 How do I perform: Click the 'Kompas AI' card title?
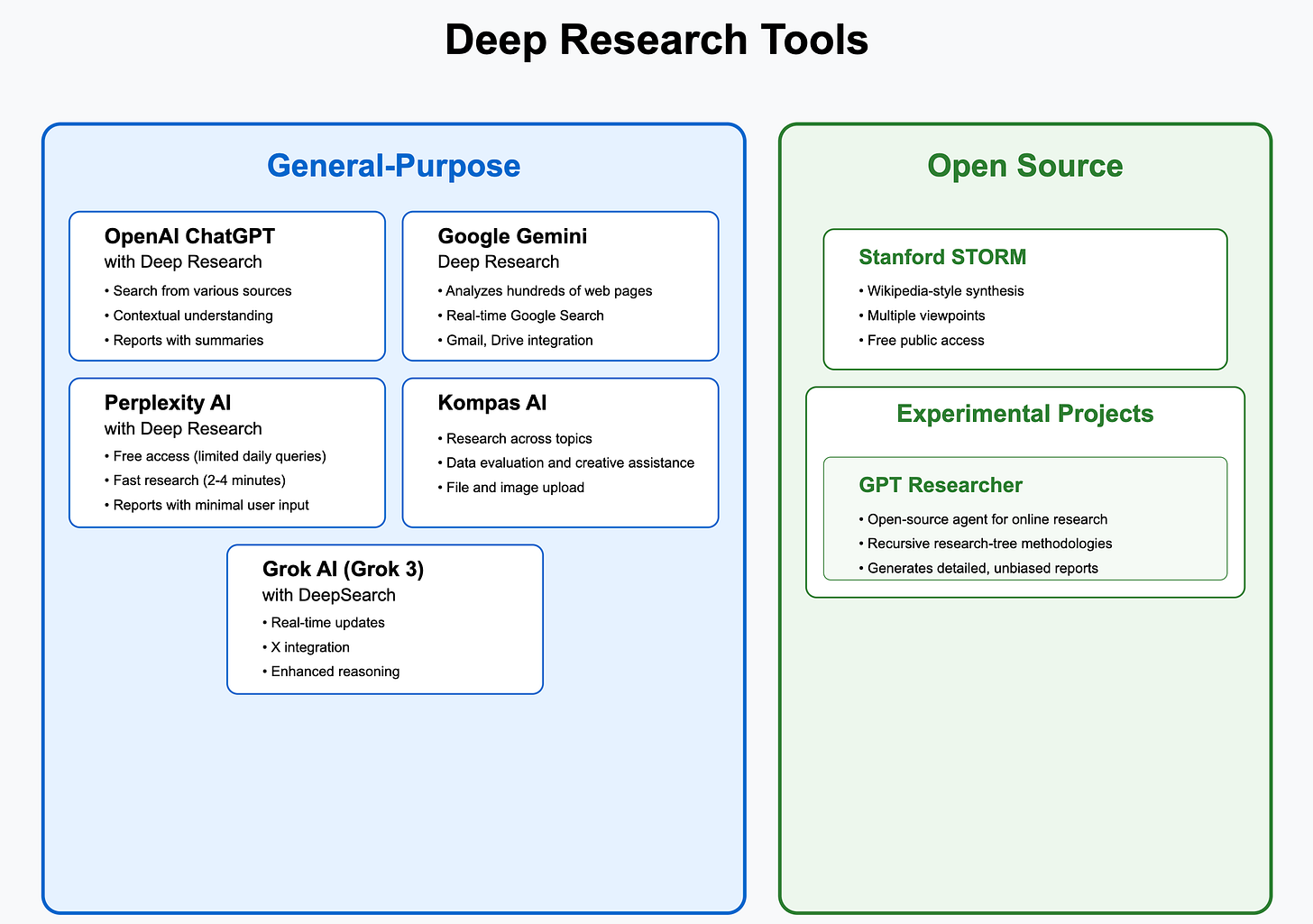coord(492,403)
